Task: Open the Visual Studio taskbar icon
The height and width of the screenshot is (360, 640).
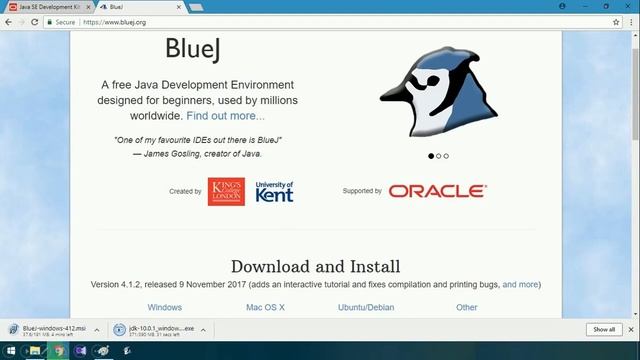Action: [x=80, y=351]
